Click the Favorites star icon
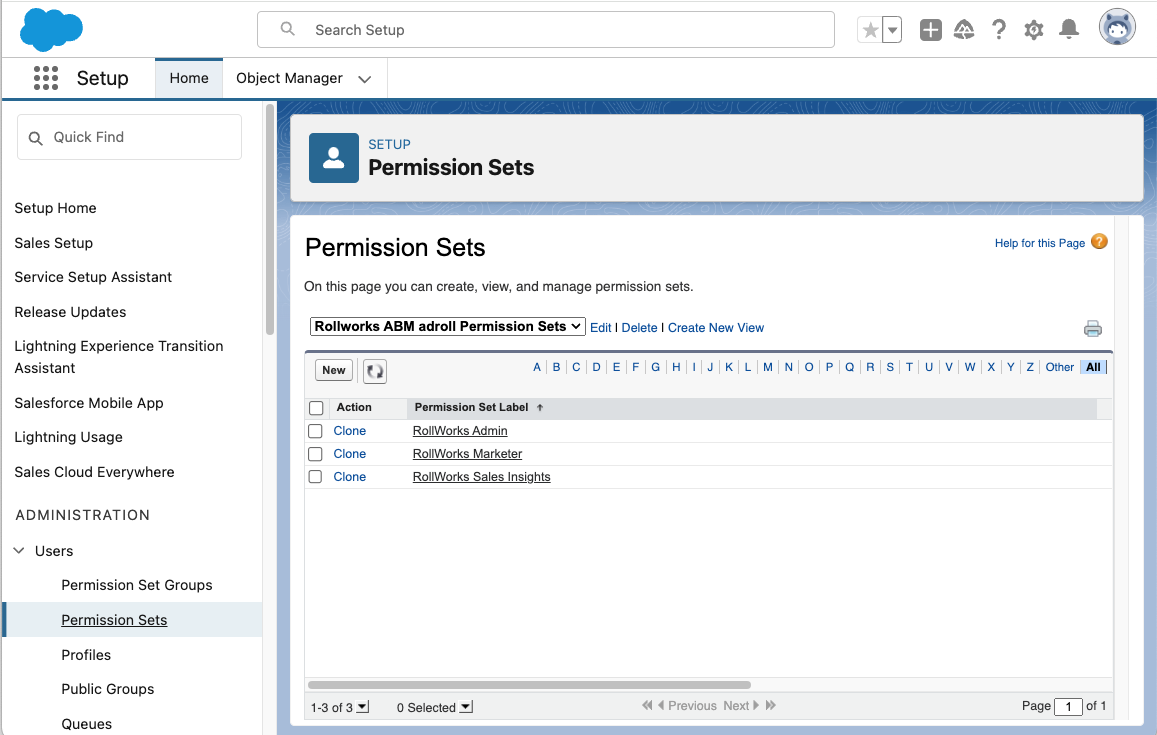The height and width of the screenshot is (735, 1157). [870, 30]
